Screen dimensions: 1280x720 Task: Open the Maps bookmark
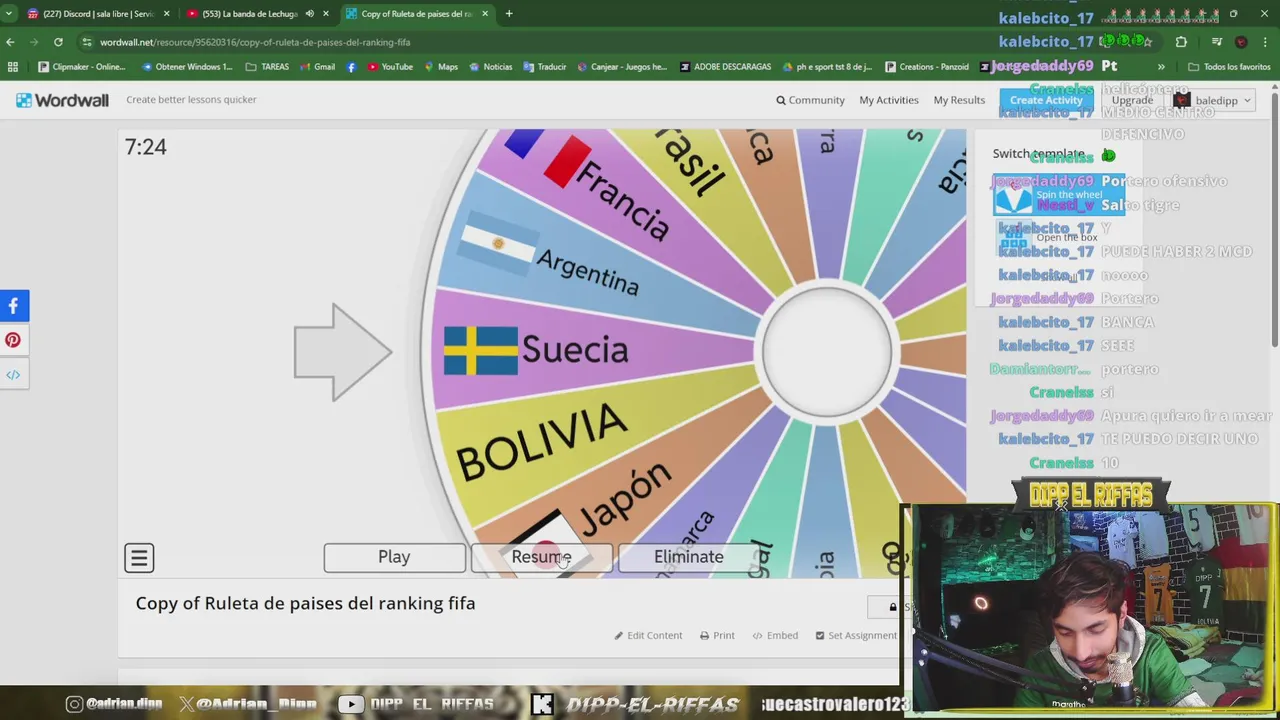[x=441, y=67]
